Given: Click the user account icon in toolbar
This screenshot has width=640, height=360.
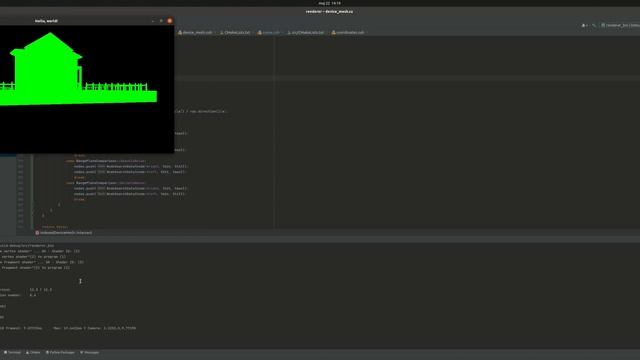Looking at the screenshot, I should 584,25.
